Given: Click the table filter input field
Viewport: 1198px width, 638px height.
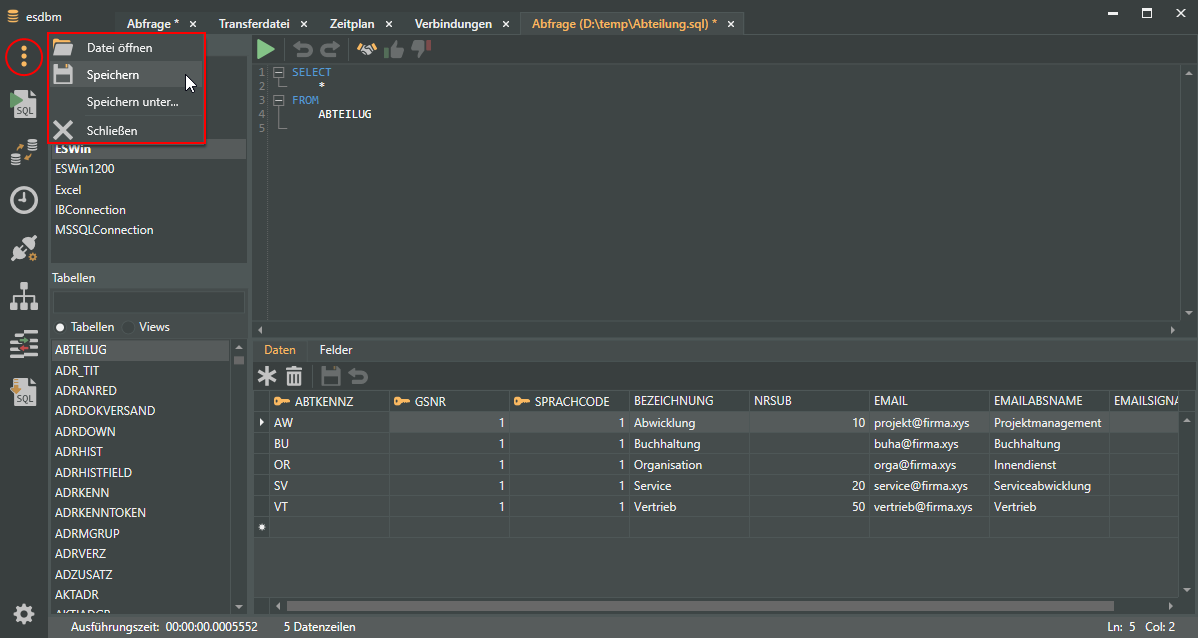Looking at the screenshot, I should point(148,302).
